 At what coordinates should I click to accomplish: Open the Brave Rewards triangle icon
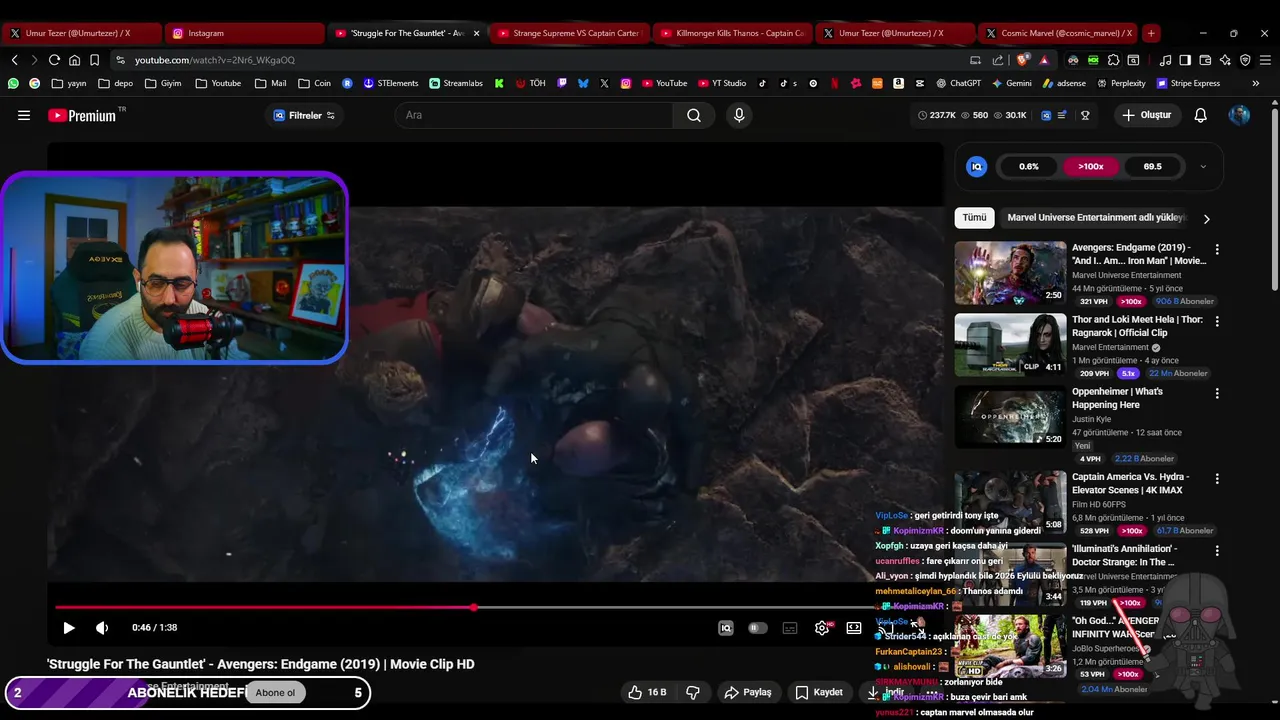(1044, 60)
